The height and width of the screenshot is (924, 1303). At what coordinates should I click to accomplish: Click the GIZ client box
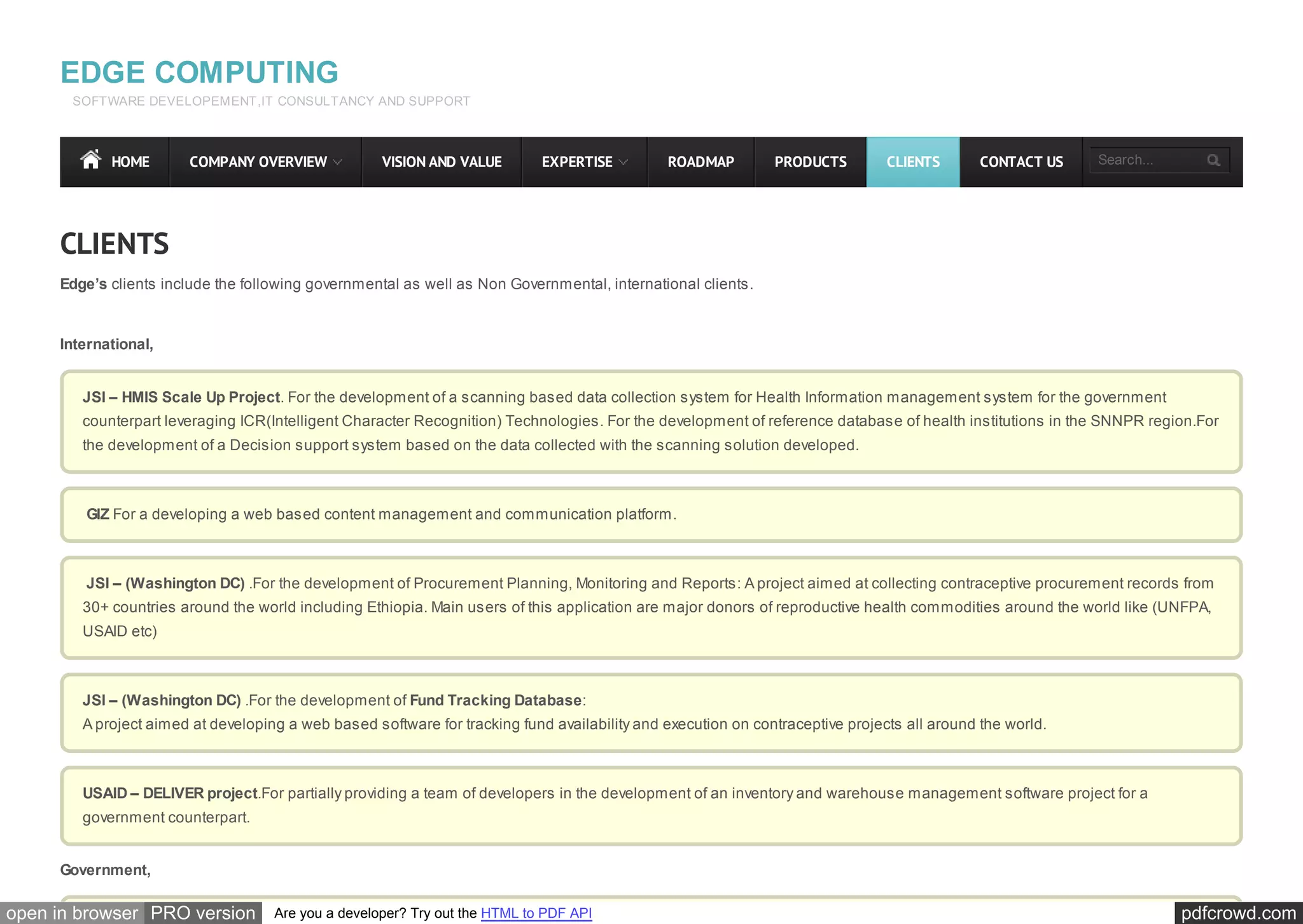(650, 514)
